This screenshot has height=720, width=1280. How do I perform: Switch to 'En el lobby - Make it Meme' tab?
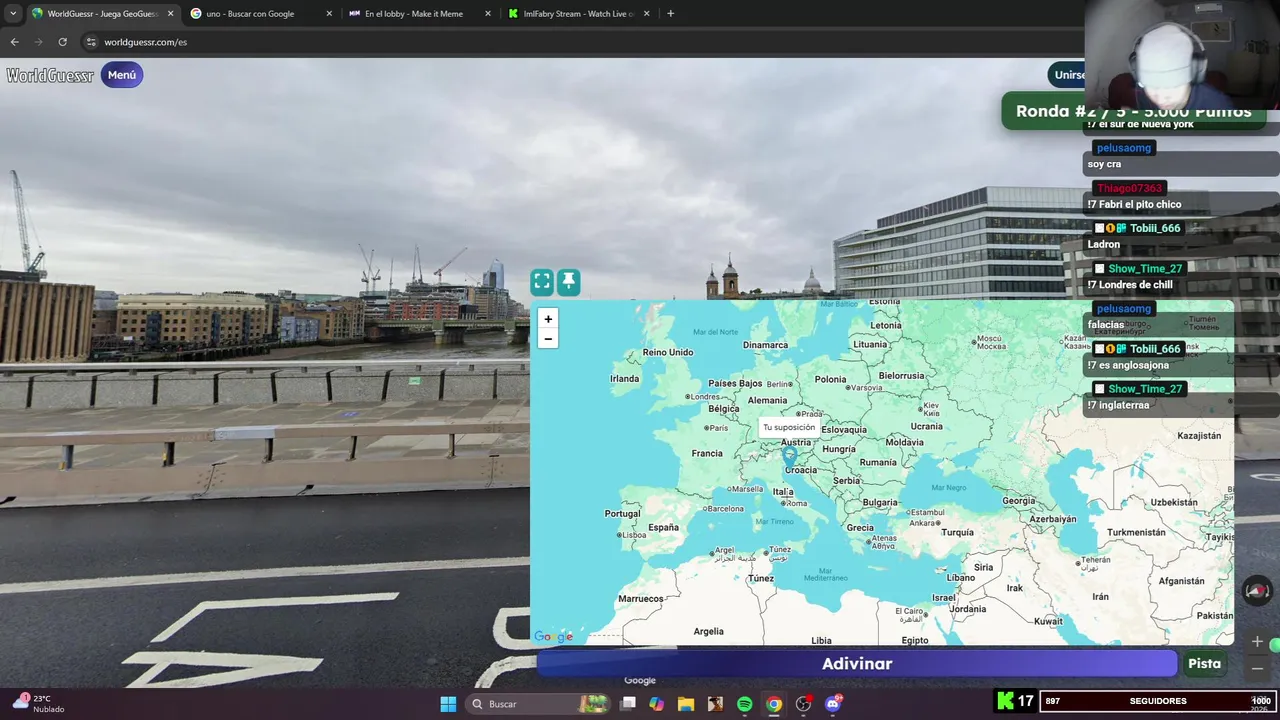418,14
